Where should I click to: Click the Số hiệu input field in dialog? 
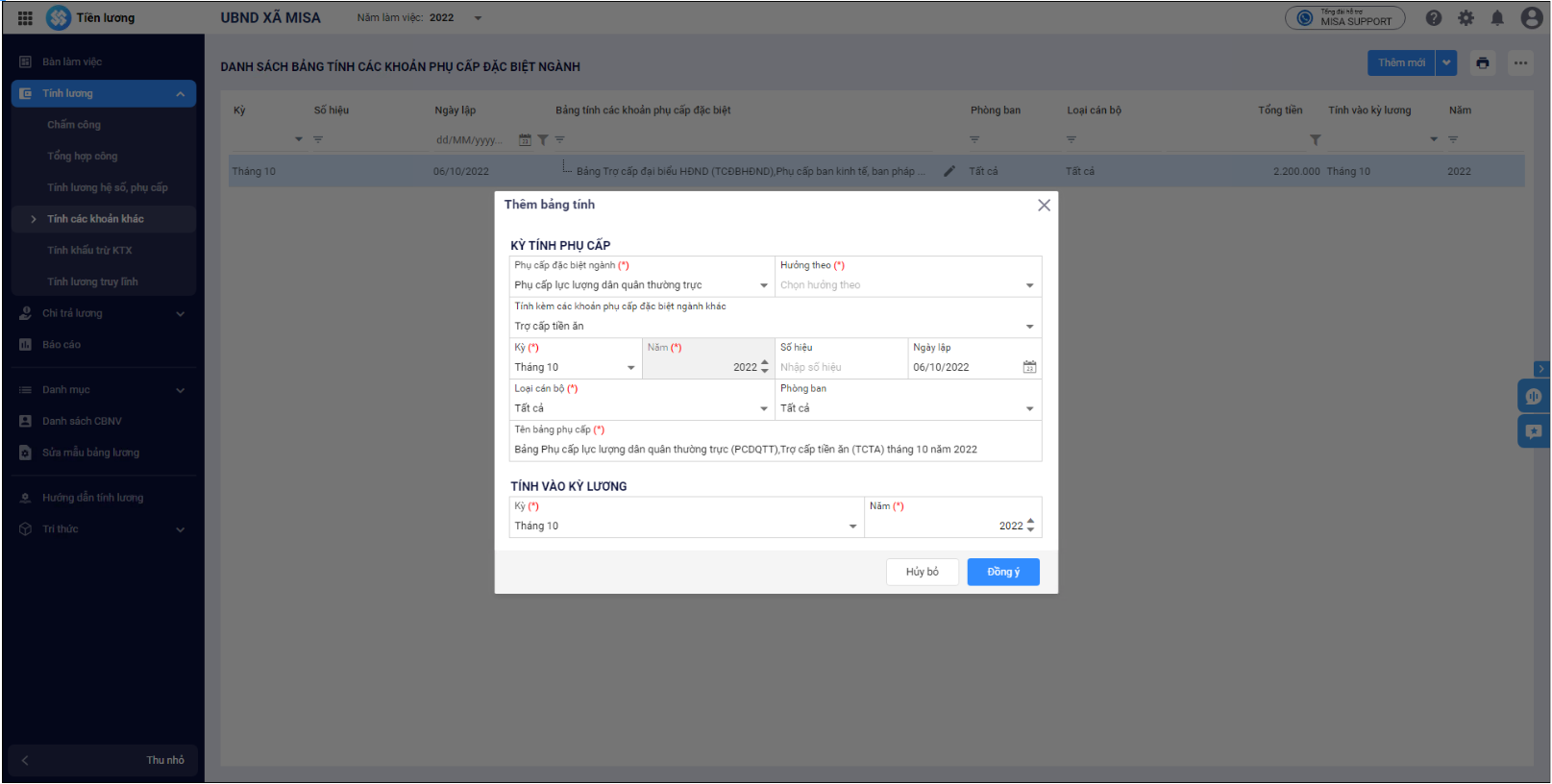coord(841,368)
